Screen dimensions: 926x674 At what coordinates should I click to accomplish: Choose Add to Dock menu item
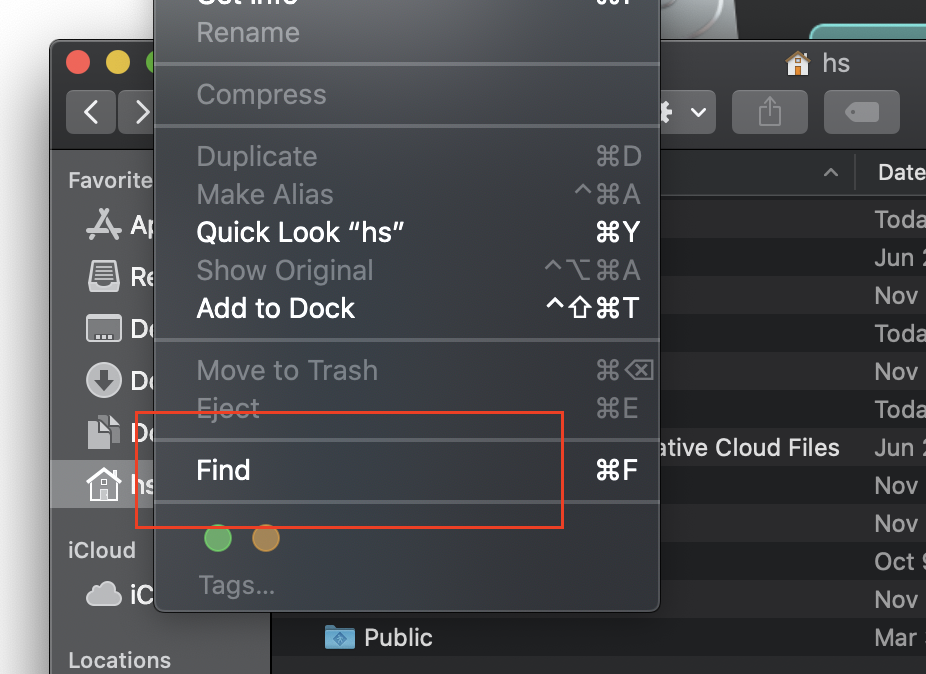[275, 308]
